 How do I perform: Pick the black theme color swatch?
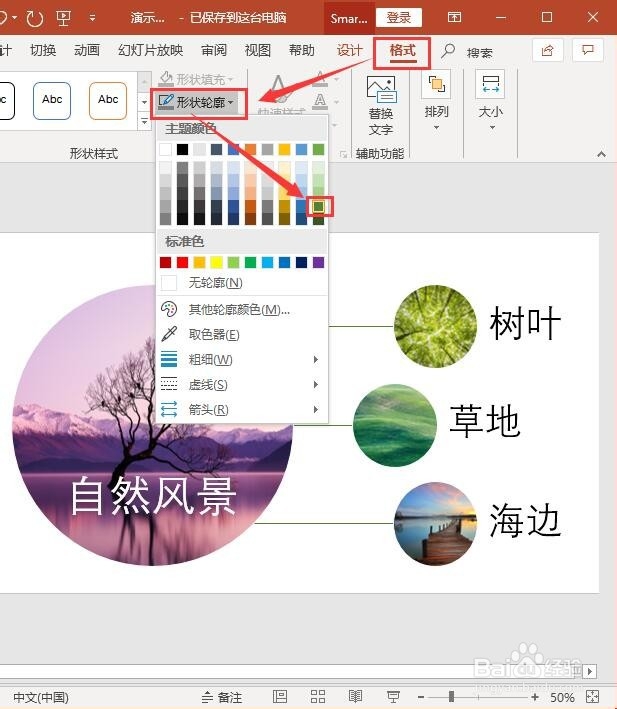coord(182,149)
